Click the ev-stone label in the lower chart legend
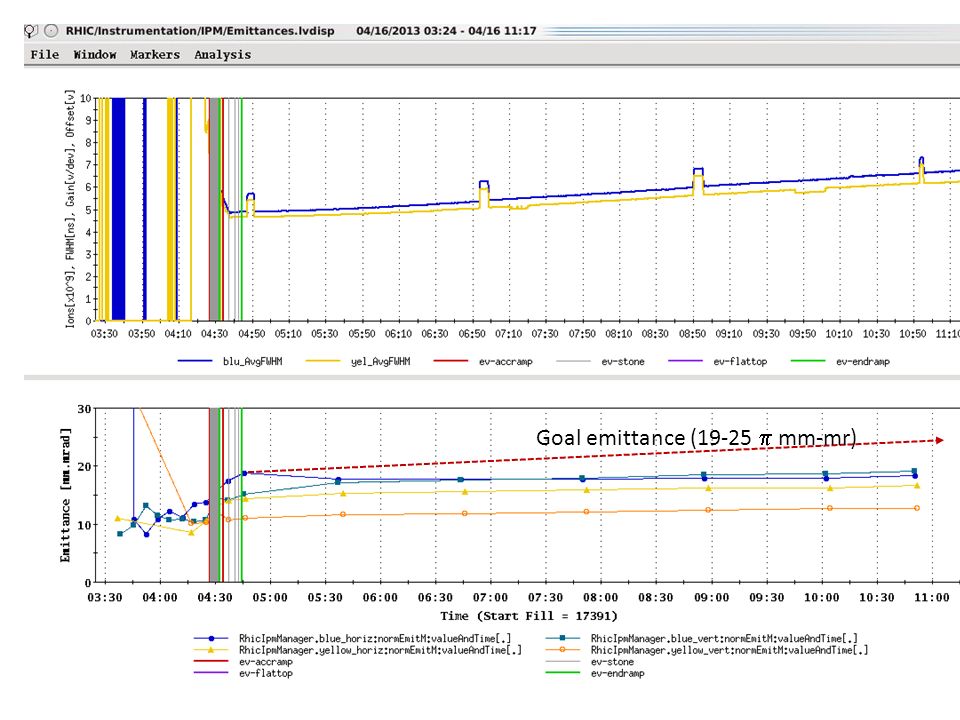Screen dimensions: 960x720 pyautogui.click(x=612, y=662)
